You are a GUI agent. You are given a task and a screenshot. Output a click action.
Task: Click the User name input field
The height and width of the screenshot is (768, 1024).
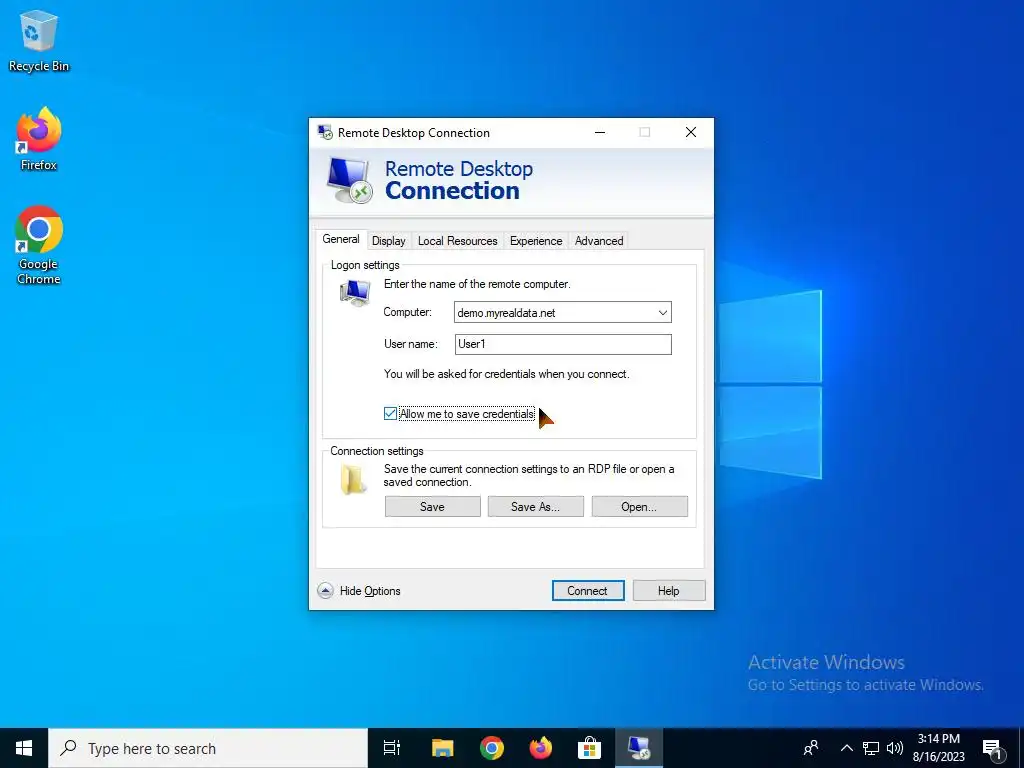pyautogui.click(x=563, y=344)
